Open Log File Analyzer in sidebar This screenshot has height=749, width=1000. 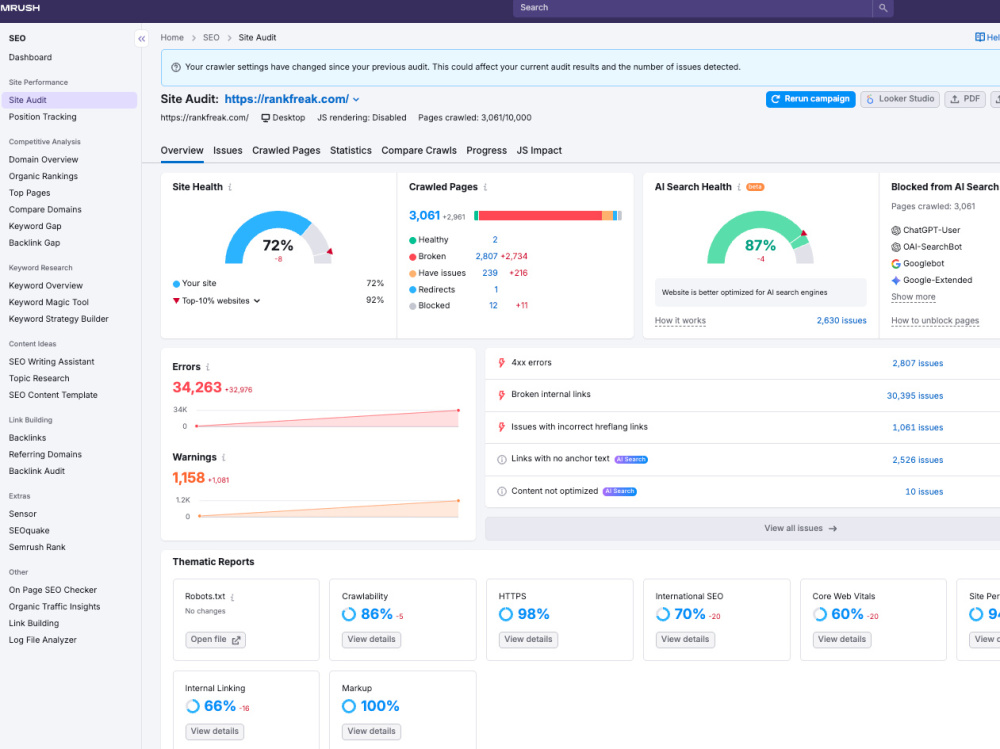(x=43, y=640)
